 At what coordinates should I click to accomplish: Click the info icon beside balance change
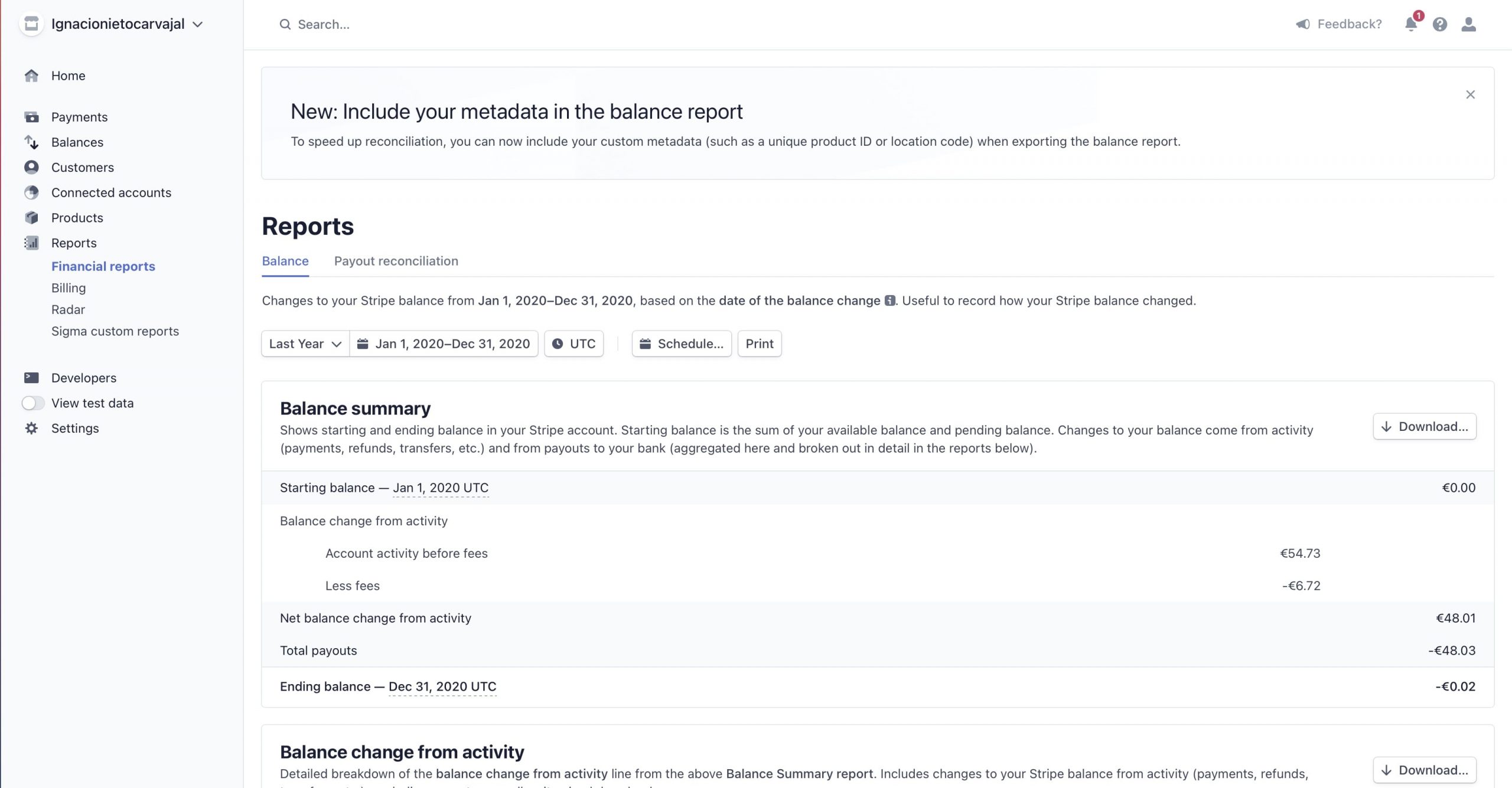tap(889, 301)
